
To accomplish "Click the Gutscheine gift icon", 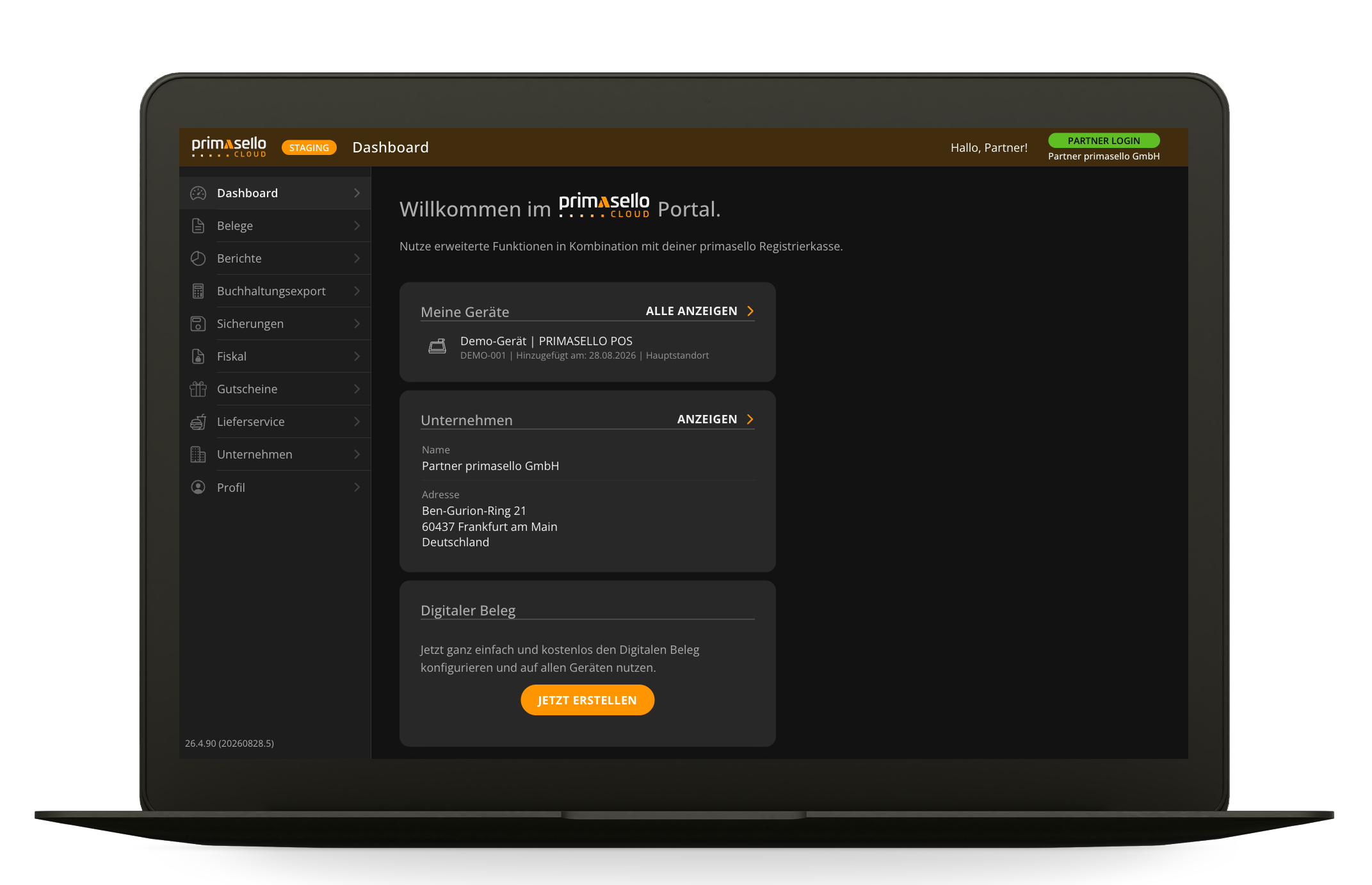I will click(198, 389).
